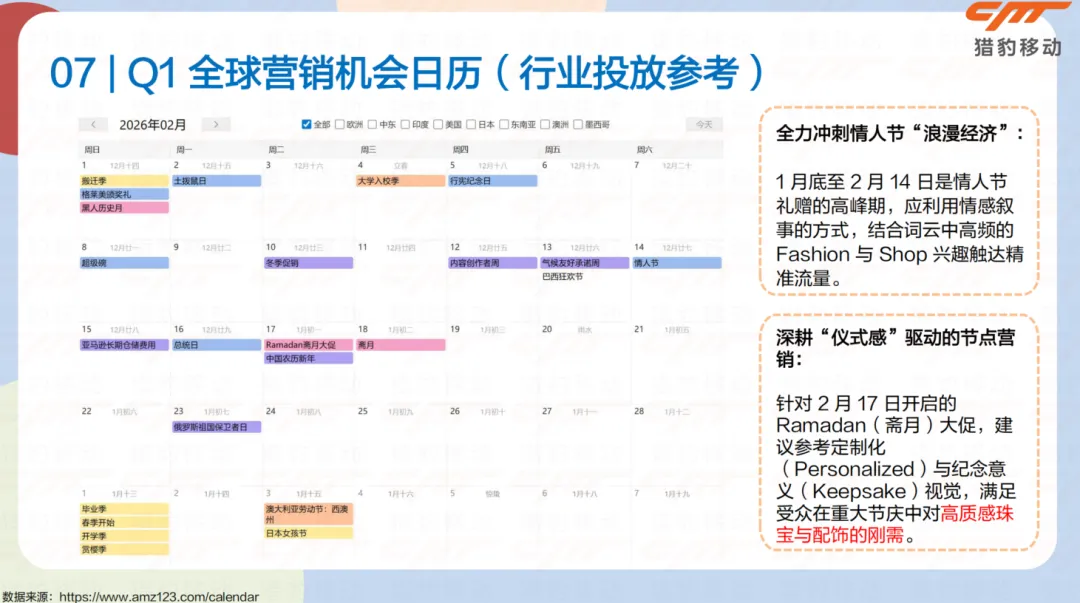
Task: Select date 25 in the calendar
Action: tap(362, 411)
